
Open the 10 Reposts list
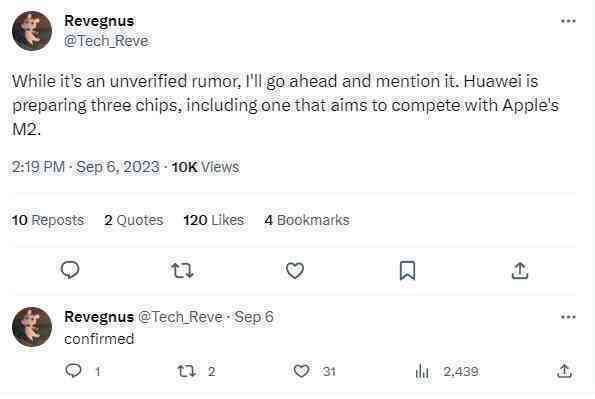pos(48,220)
